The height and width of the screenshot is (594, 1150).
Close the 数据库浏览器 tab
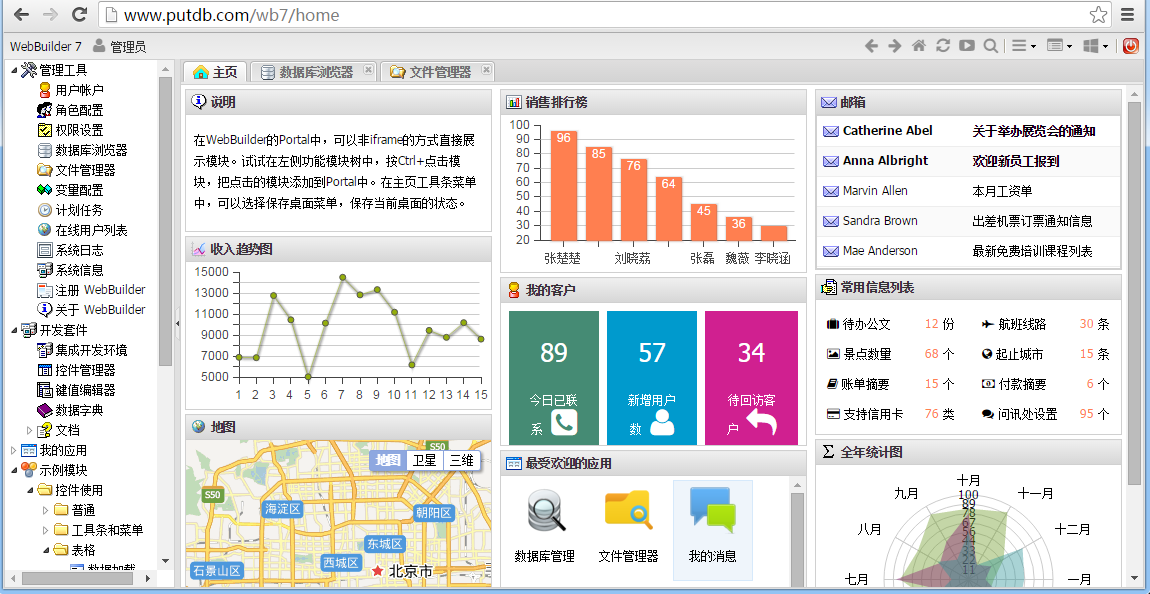(x=369, y=70)
